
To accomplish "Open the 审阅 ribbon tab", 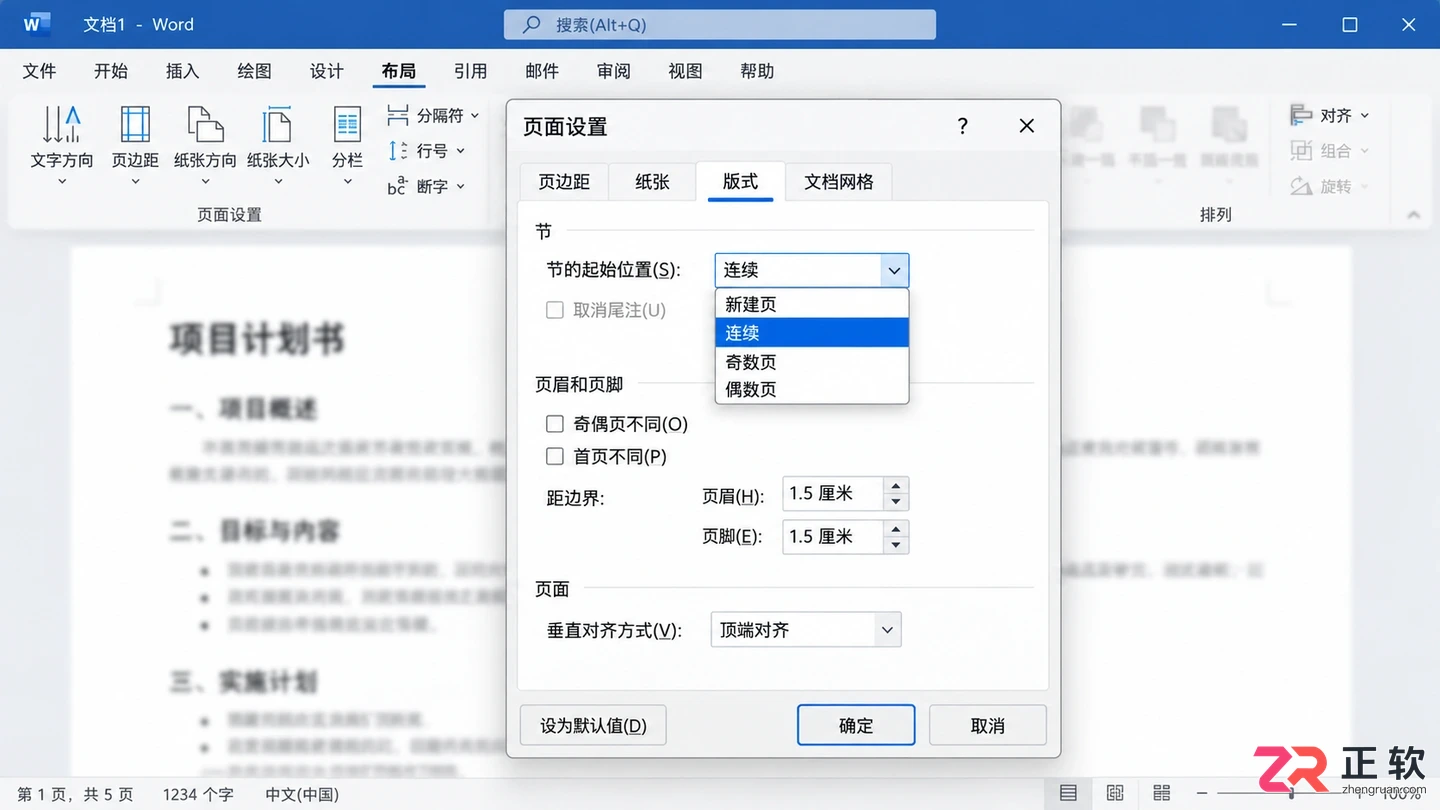I will click(x=614, y=71).
